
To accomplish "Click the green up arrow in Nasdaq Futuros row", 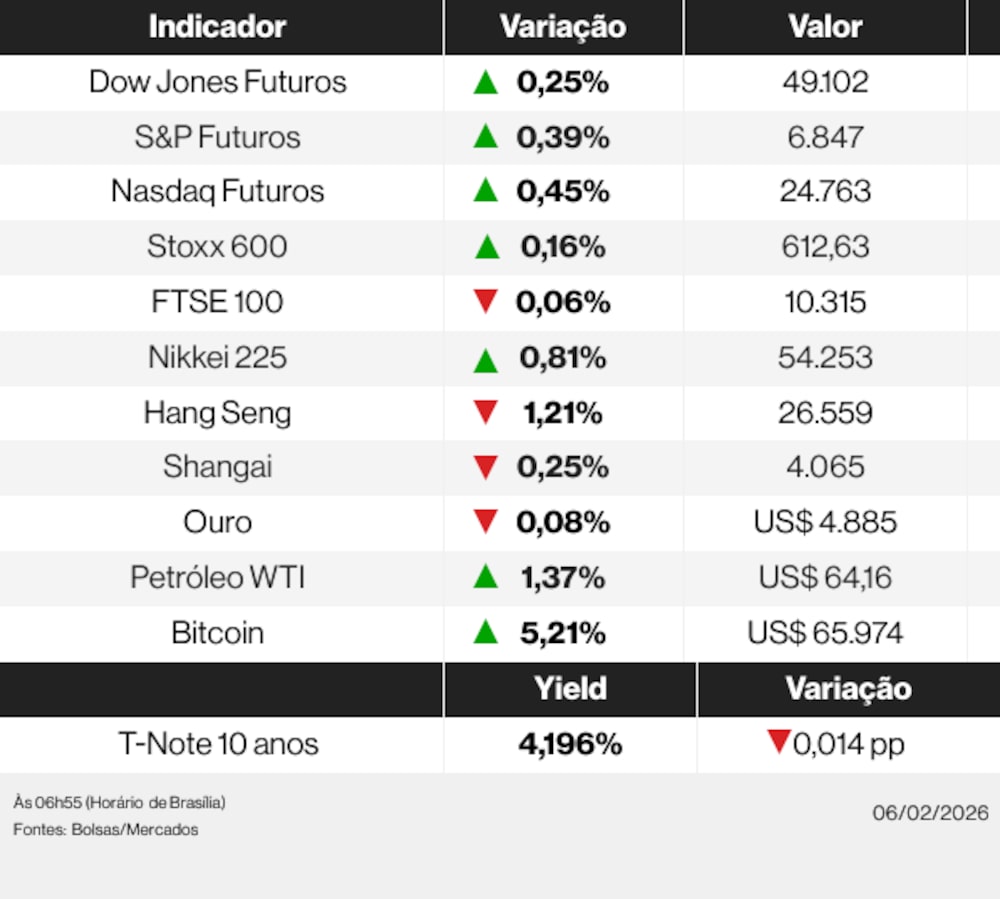I will click(x=486, y=190).
